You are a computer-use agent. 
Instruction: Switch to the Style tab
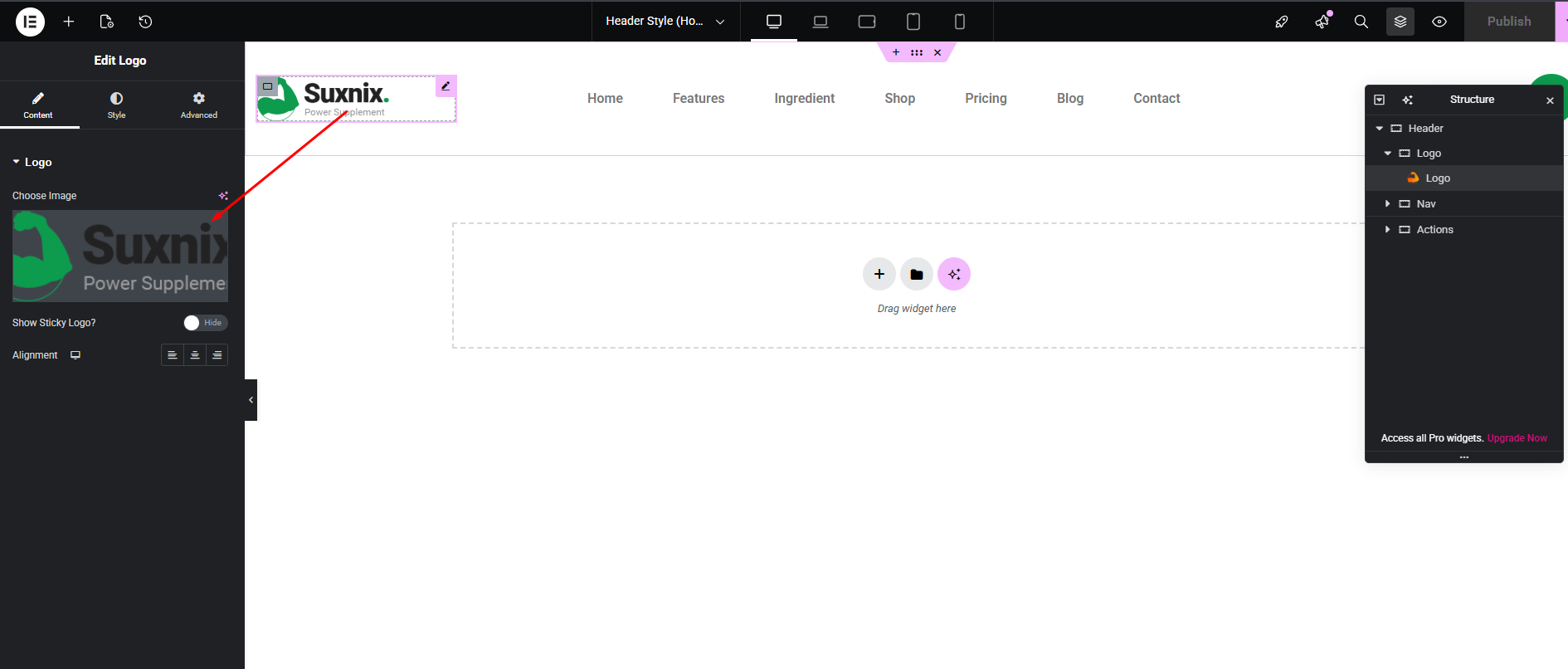pyautogui.click(x=116, y=105)
